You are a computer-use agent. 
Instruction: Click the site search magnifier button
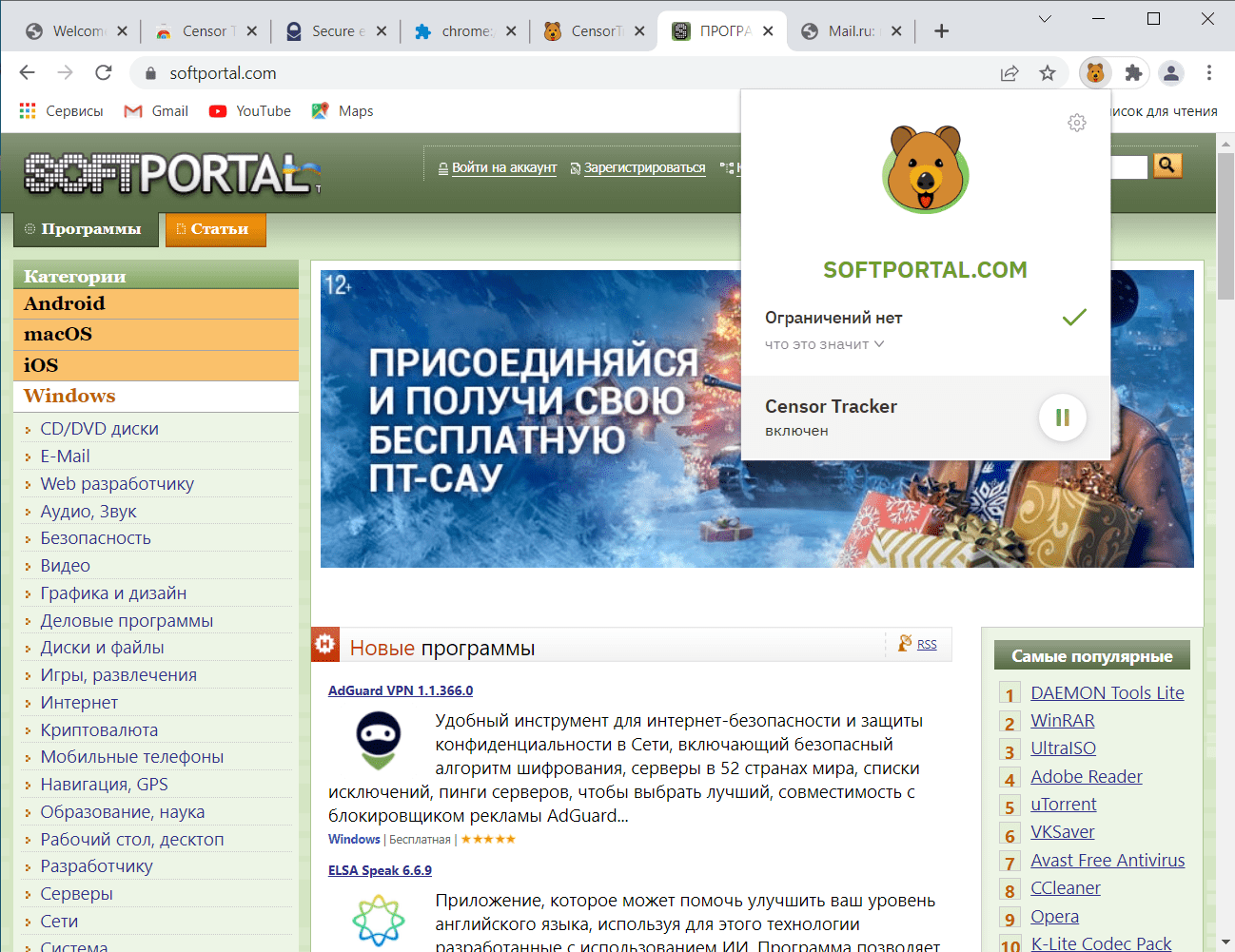1167,166
